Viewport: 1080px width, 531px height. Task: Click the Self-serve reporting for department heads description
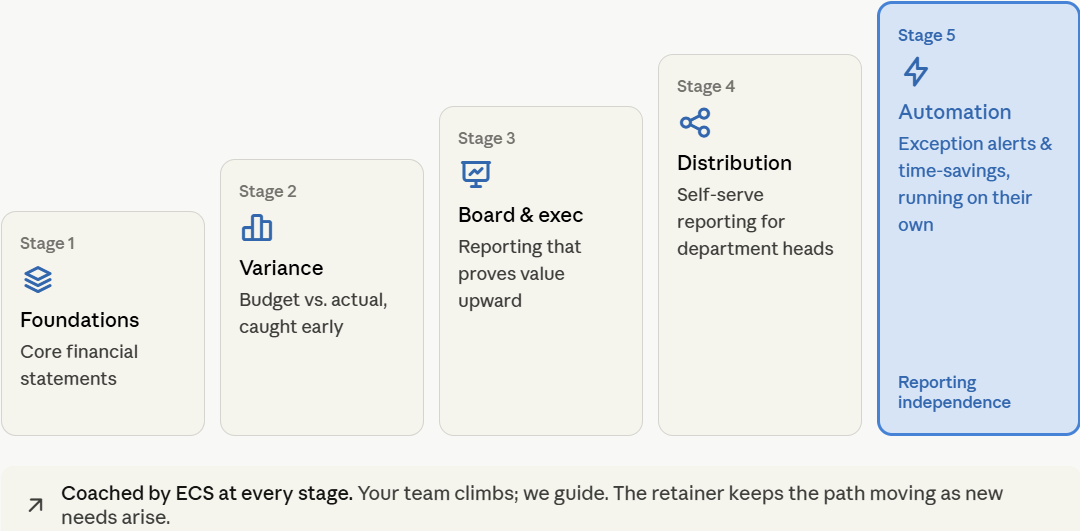(755, 221)
